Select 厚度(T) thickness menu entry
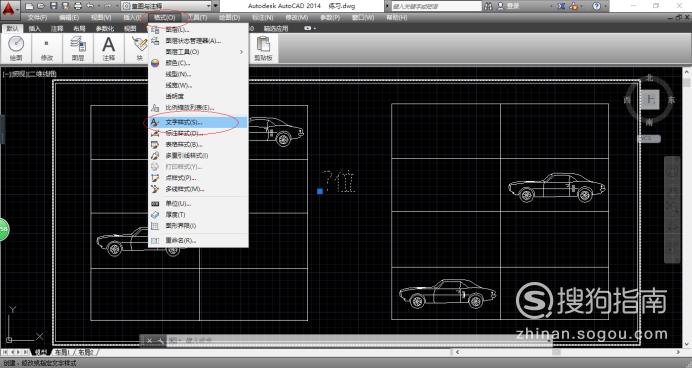The height and width of the screenshot is (368, 692). click(199, 214)
